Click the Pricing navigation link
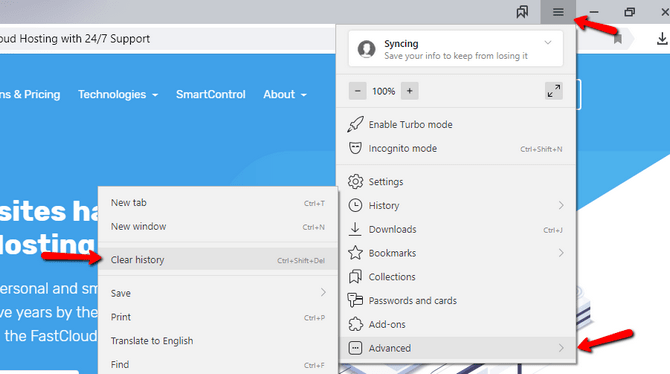This screenshot has height=374, width=670. pos(30,94)
